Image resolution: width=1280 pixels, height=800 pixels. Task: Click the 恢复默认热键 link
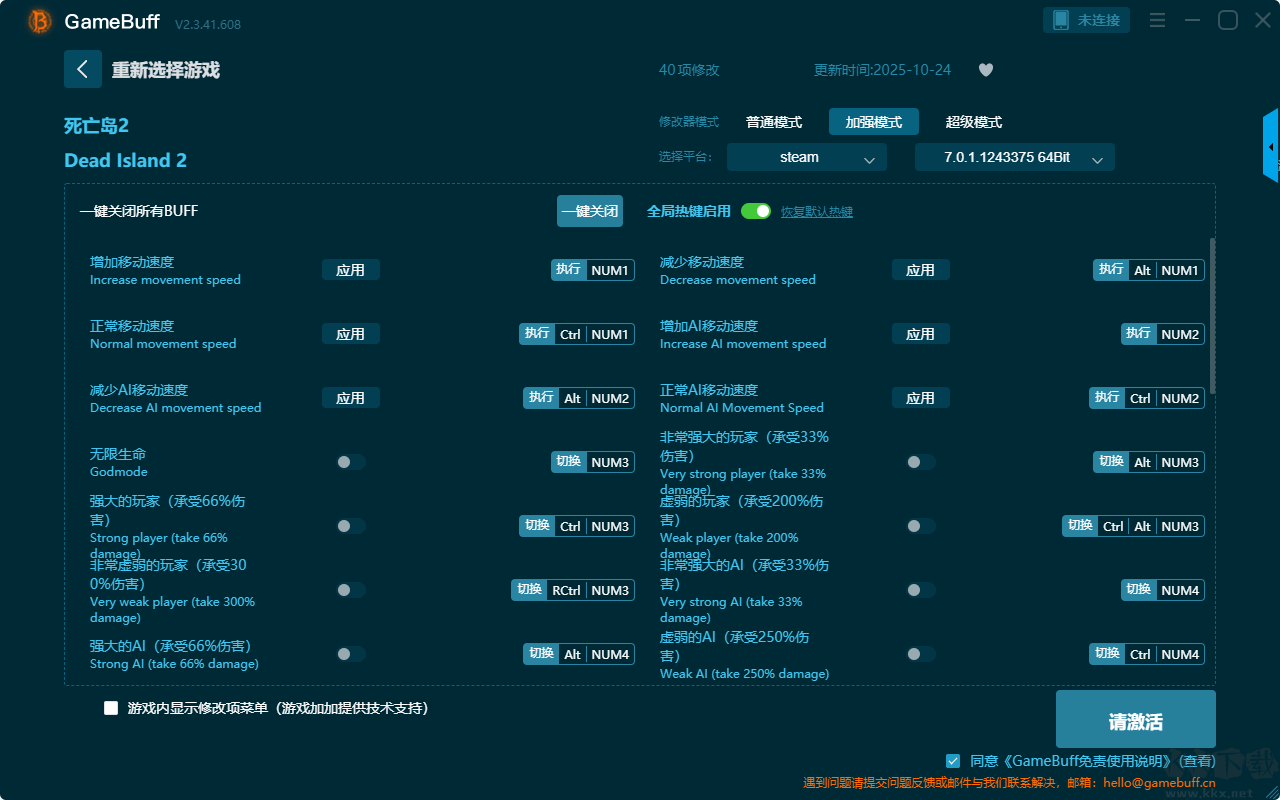(x=817, y=212)
